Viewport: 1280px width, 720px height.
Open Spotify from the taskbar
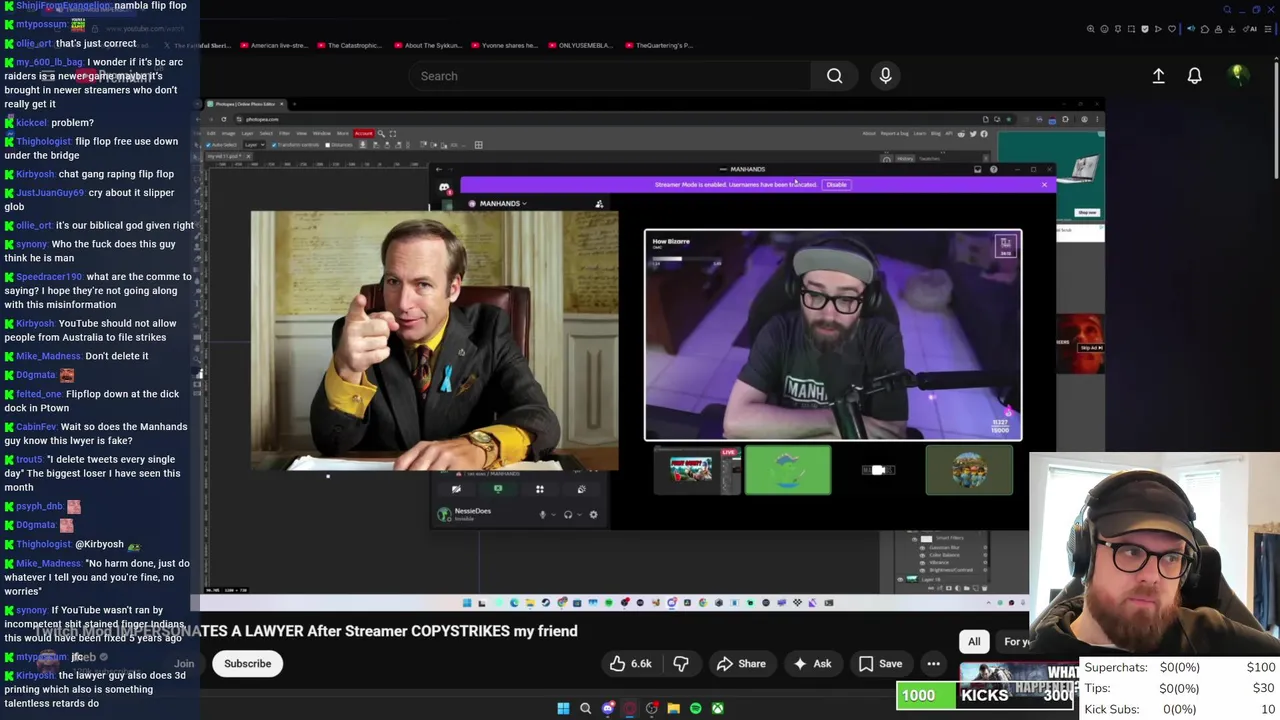695,708
